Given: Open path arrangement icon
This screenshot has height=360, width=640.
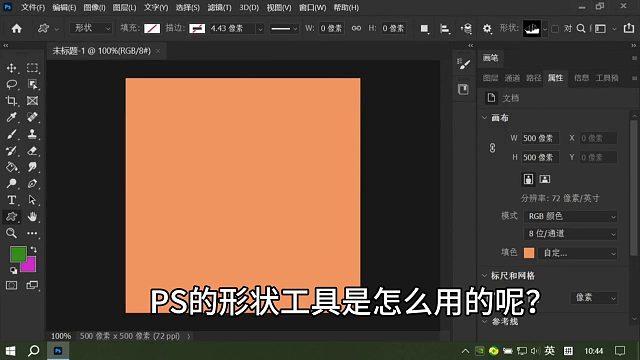Looking at the screenshot, I should pyautogui.click(x=466, y=29).
